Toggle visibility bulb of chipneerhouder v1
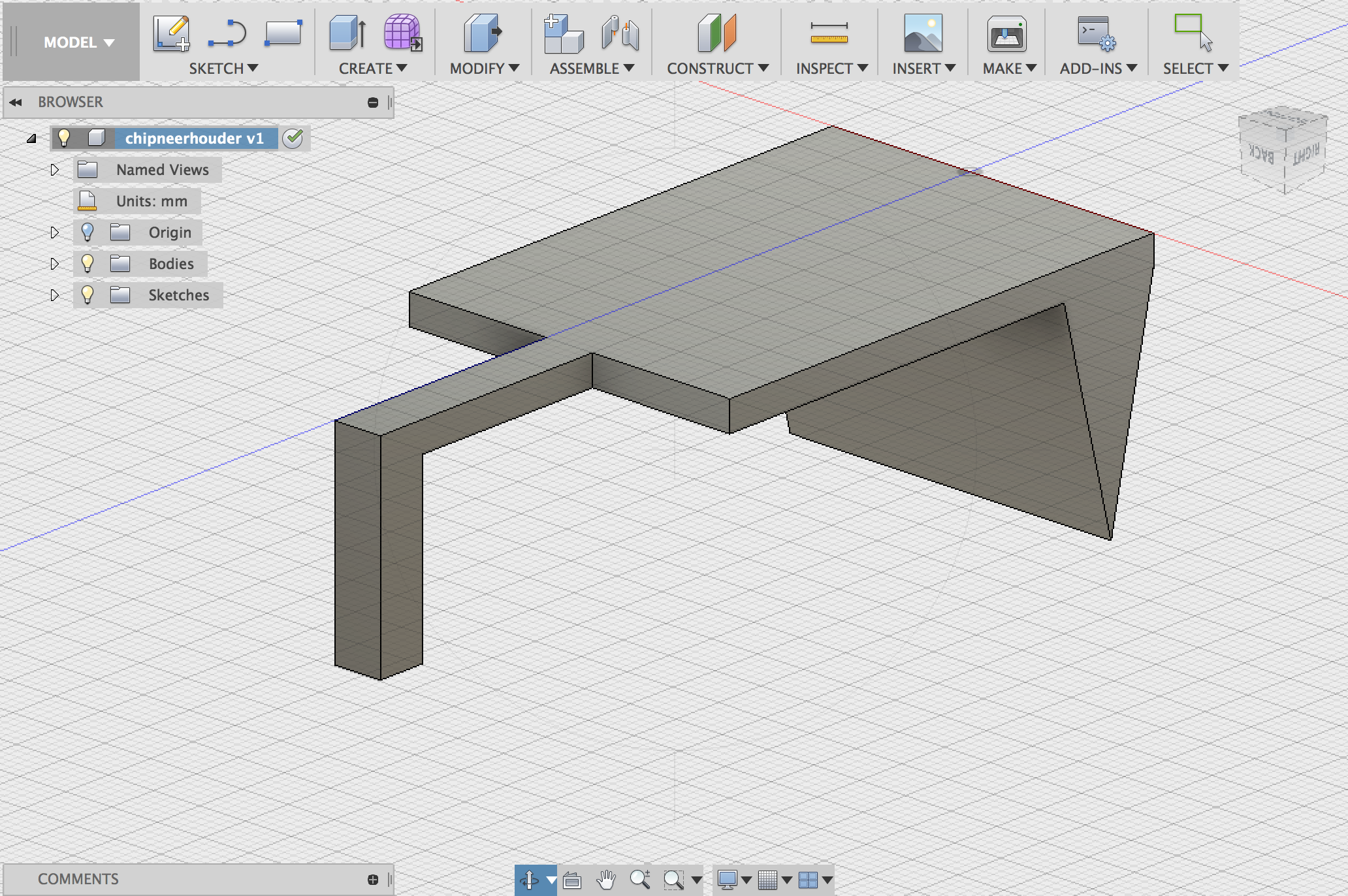 pos(64,138)
